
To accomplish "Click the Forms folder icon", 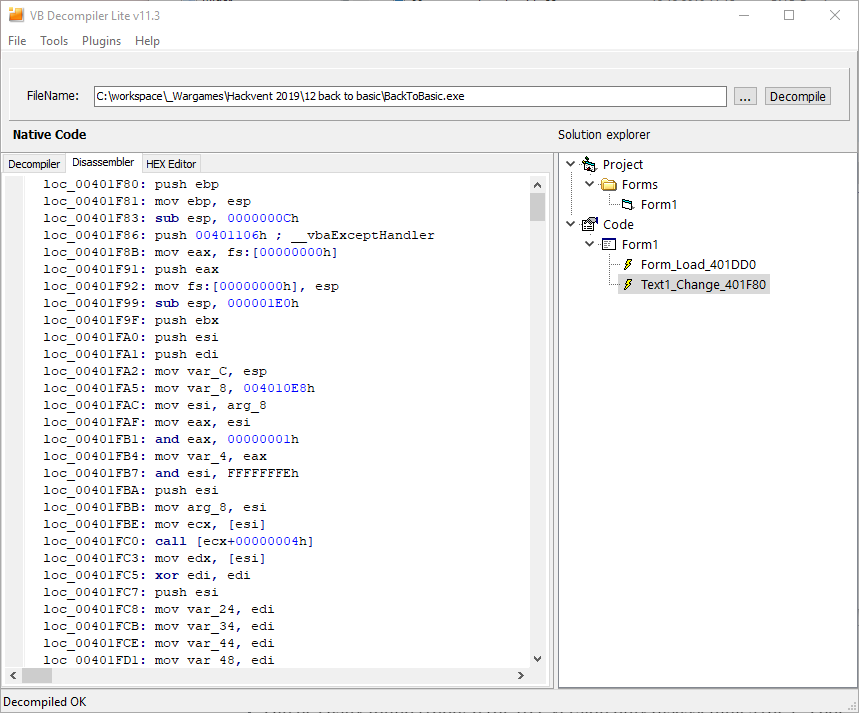I will pyautogui.click(x=609, y=184).
